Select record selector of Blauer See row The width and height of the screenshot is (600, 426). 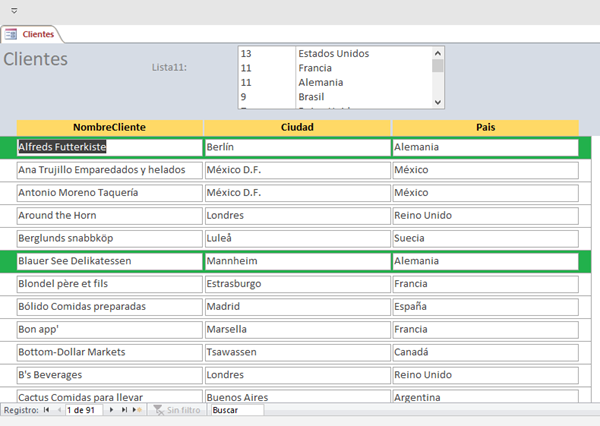pyautogui.click(x=8, y=261)
